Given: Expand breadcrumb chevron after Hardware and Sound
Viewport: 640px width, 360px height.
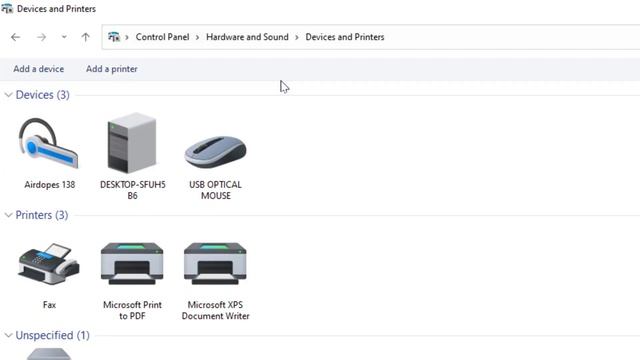Looking at the screenshot, I should coord(297,37).
